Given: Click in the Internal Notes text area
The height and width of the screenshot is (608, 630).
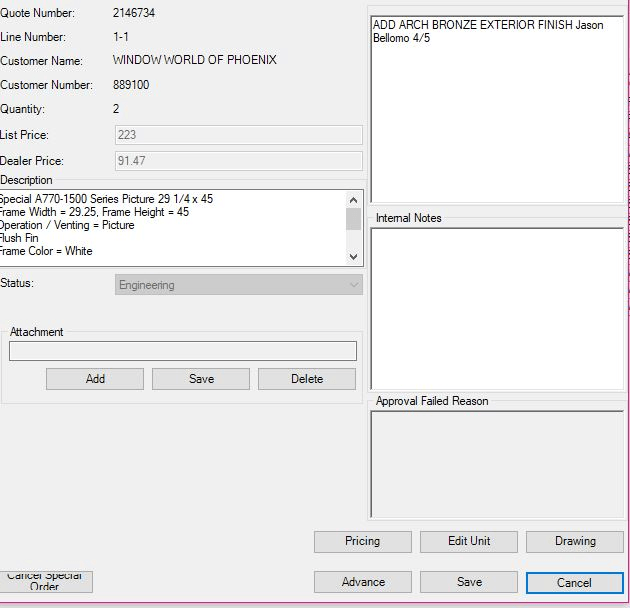Looking at the screenshot, I should [496, 308].
